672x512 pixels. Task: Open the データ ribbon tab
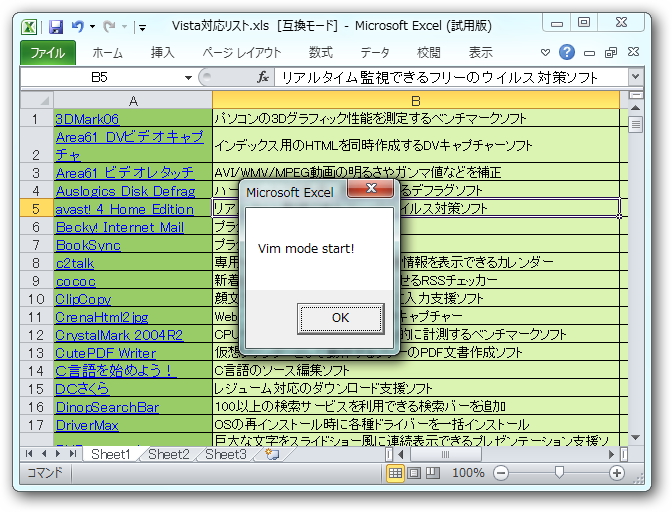375,53
